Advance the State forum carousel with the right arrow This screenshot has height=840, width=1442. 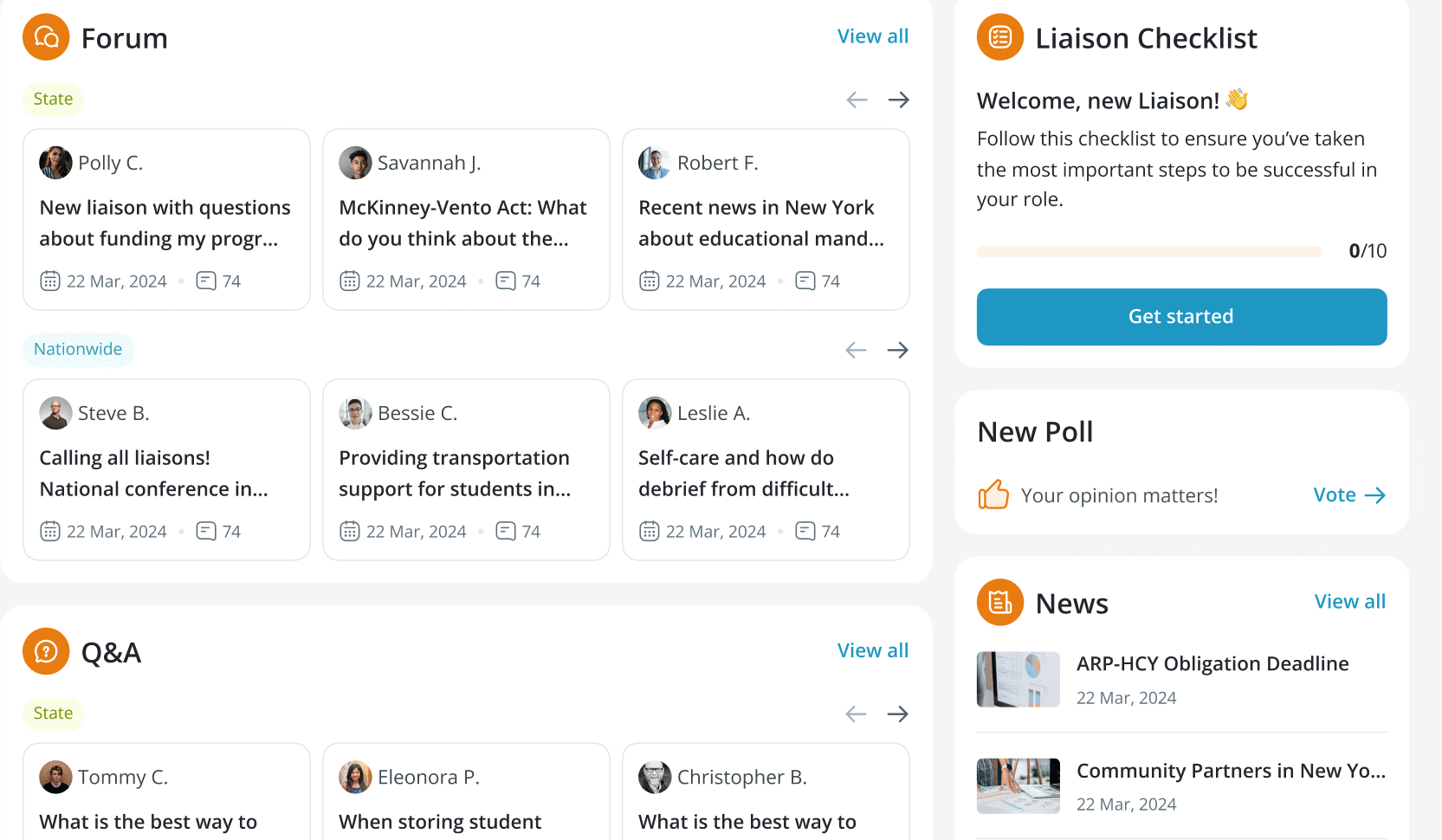898,99
